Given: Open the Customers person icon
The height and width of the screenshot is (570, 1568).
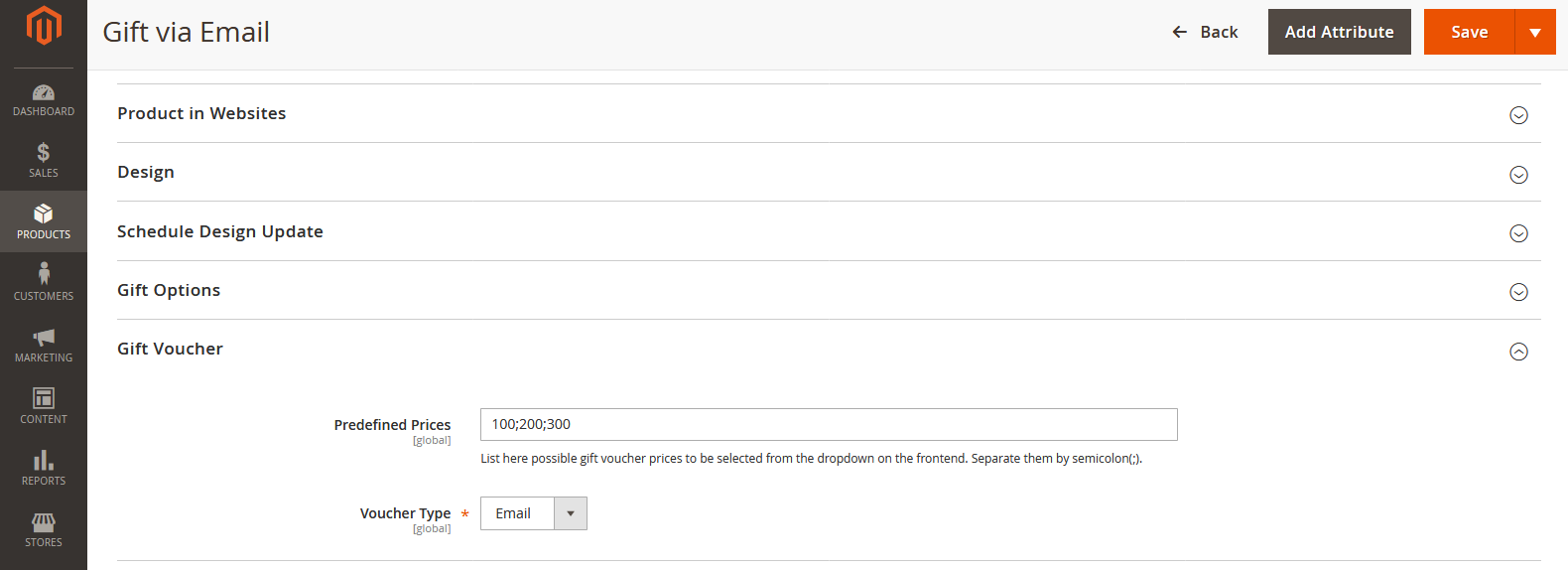Looking at the screenshot, I should pyautogui.click(x=44, y=274).
